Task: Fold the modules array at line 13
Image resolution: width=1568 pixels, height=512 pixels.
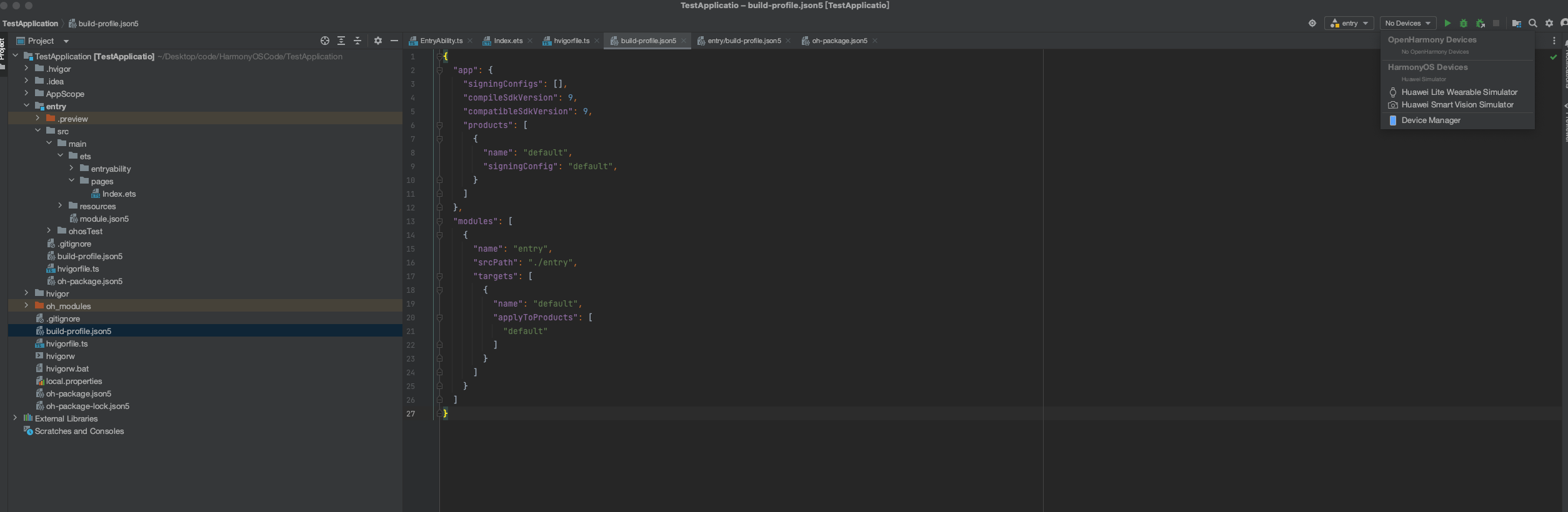Action: 439,221
